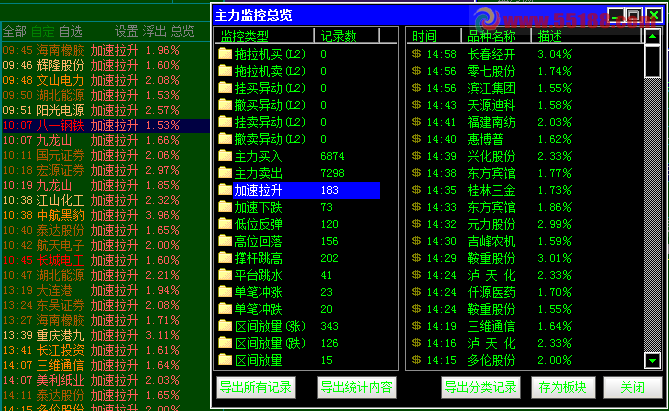Open 设置 in the monitor panel
This screenshot has height=411, width=669.
click(x=126, y=32)
